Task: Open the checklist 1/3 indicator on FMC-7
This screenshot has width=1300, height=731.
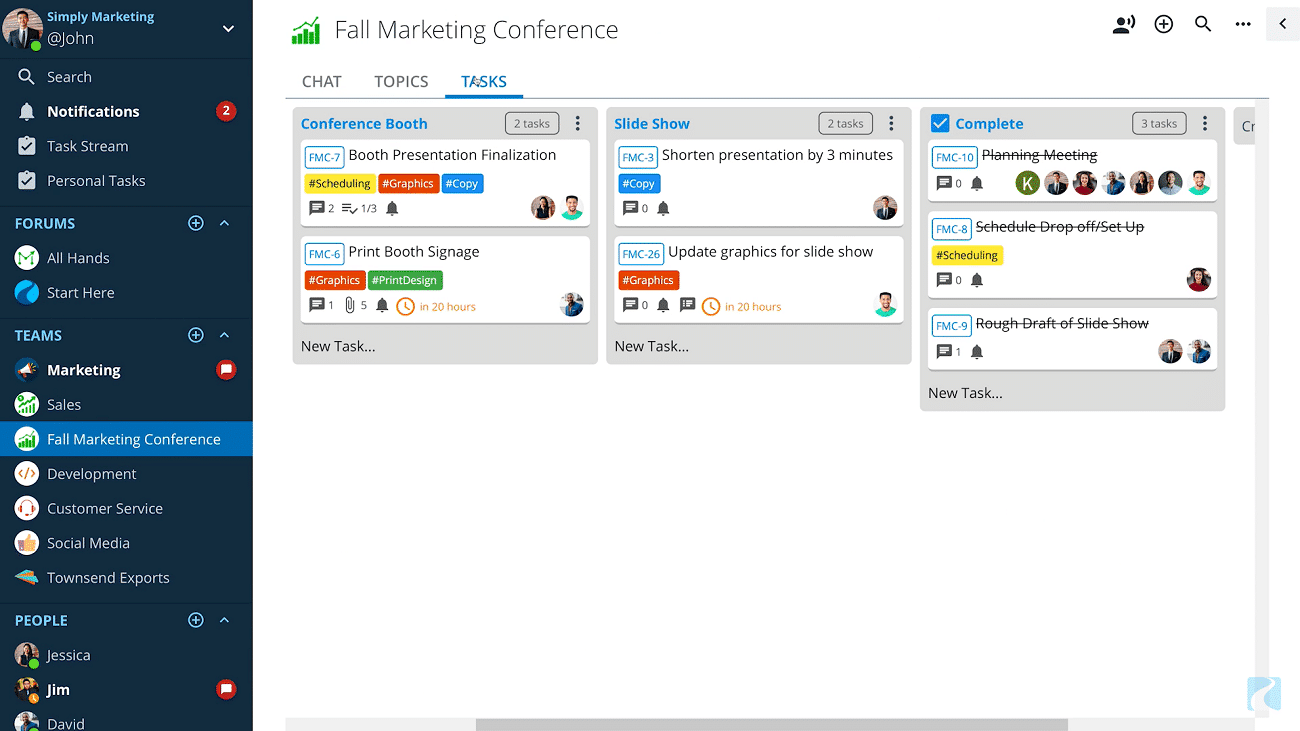Action: [359, 208]
